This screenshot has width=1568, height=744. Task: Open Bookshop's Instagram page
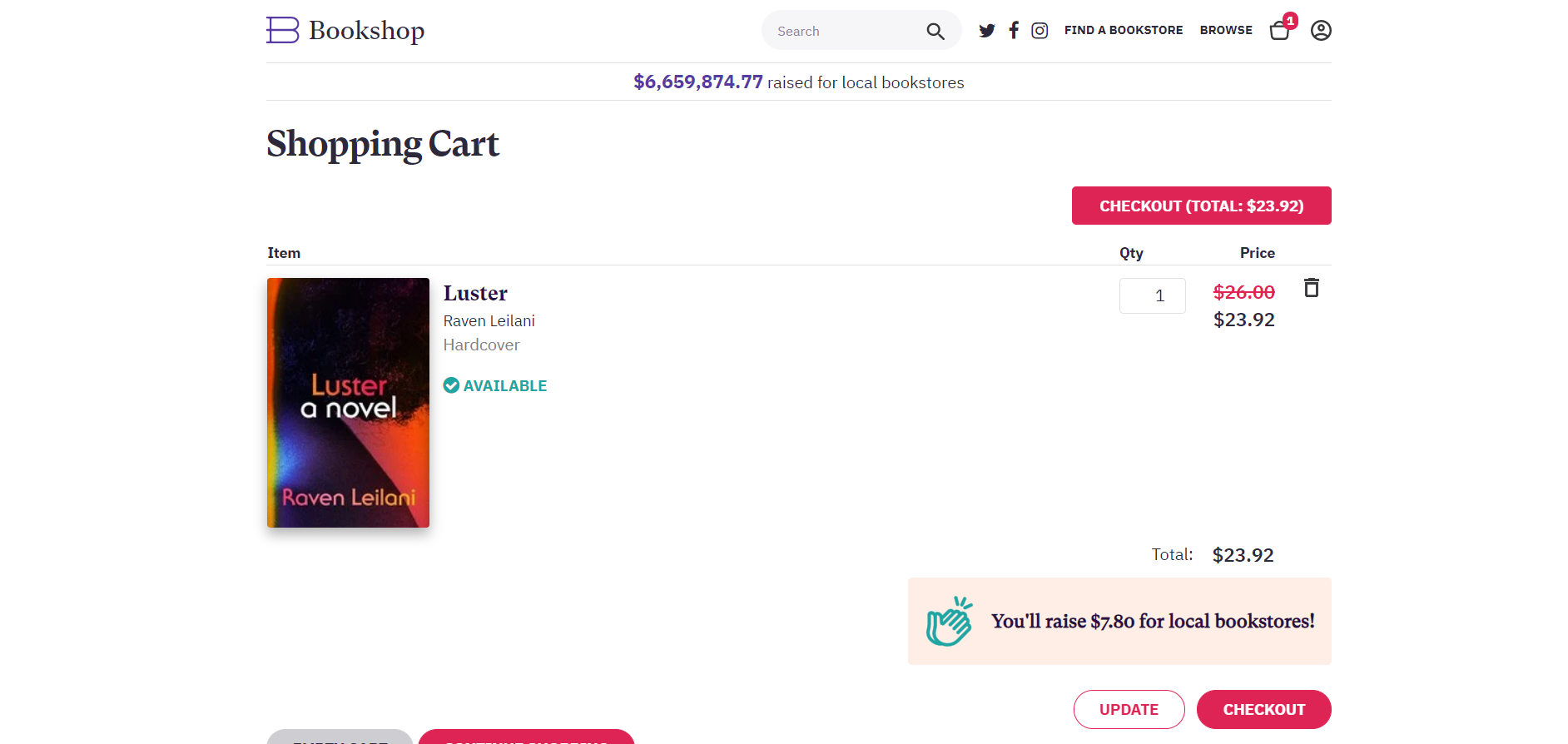1040,30
